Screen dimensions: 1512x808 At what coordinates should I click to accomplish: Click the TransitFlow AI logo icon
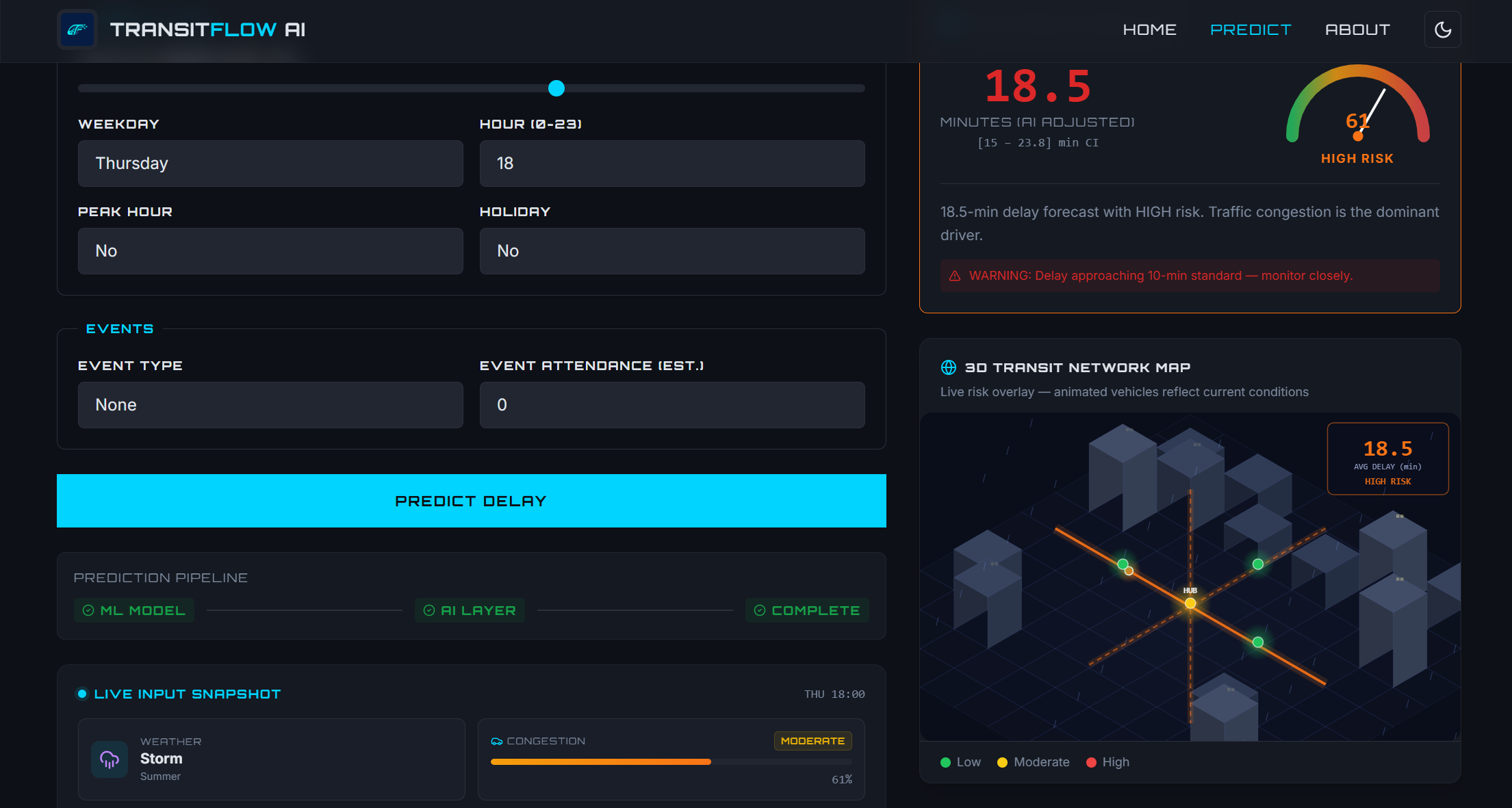coord(77,29)
